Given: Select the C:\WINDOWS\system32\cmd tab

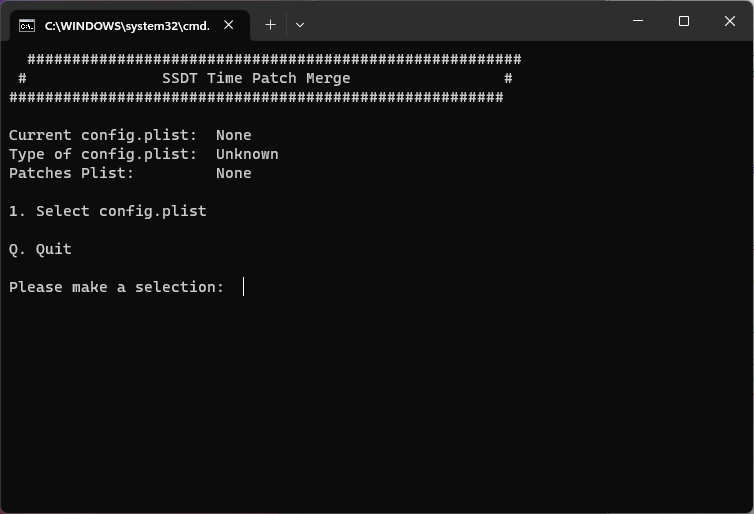Looking at the screenshot, I should [126, 25].
